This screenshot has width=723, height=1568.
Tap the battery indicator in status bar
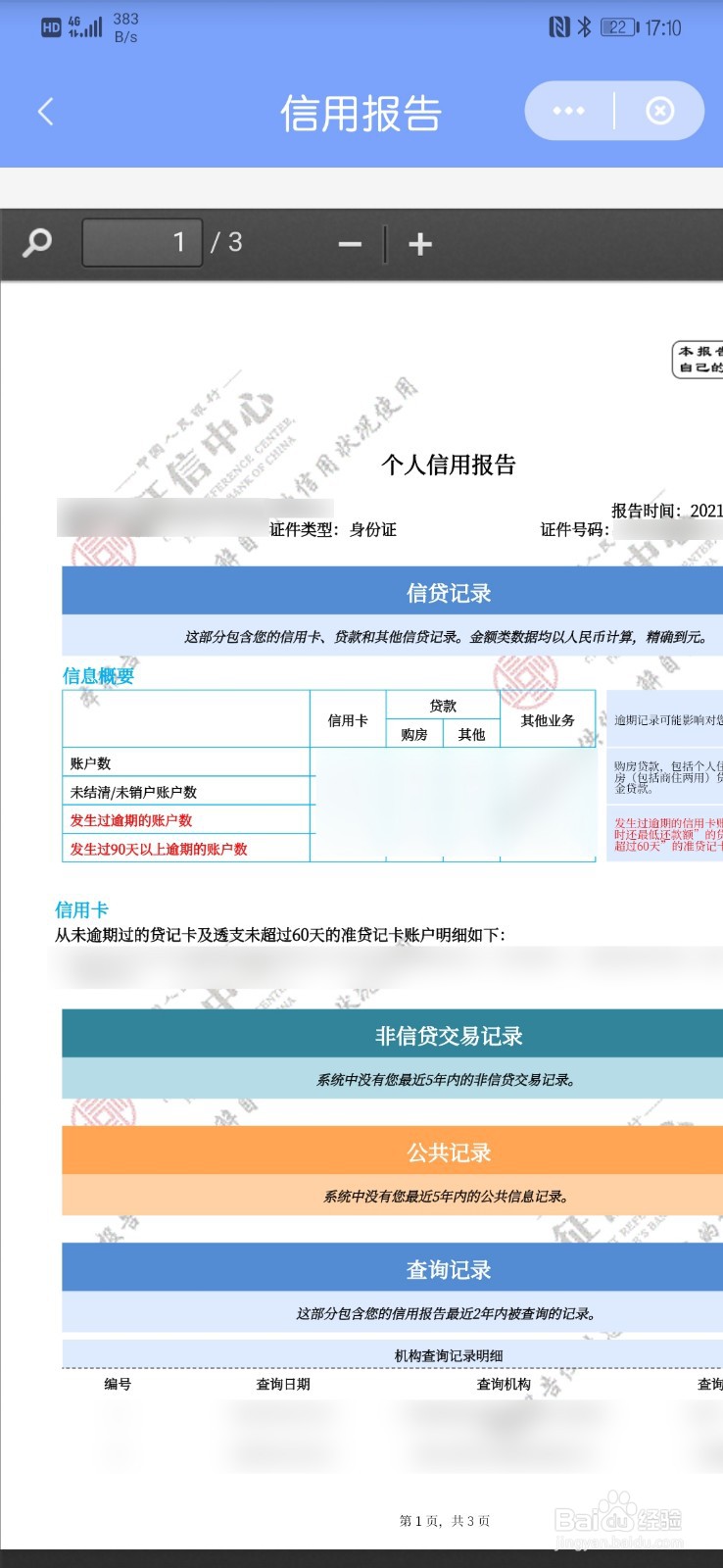tap(619, 27)
